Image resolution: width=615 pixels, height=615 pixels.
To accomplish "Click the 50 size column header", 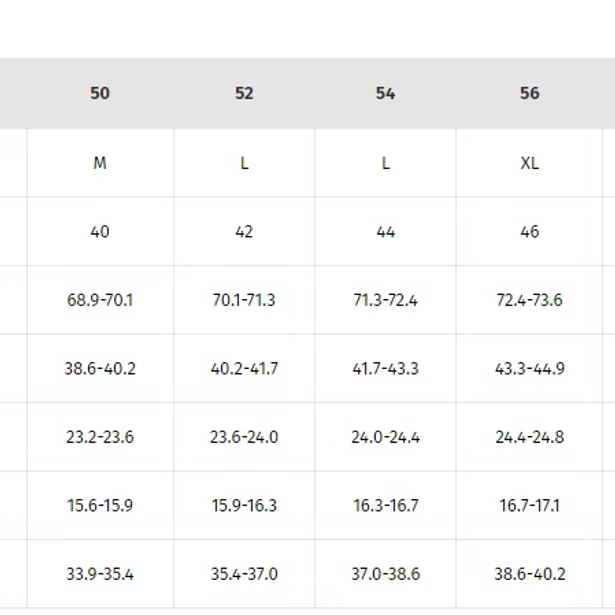I will pos(100,93).
